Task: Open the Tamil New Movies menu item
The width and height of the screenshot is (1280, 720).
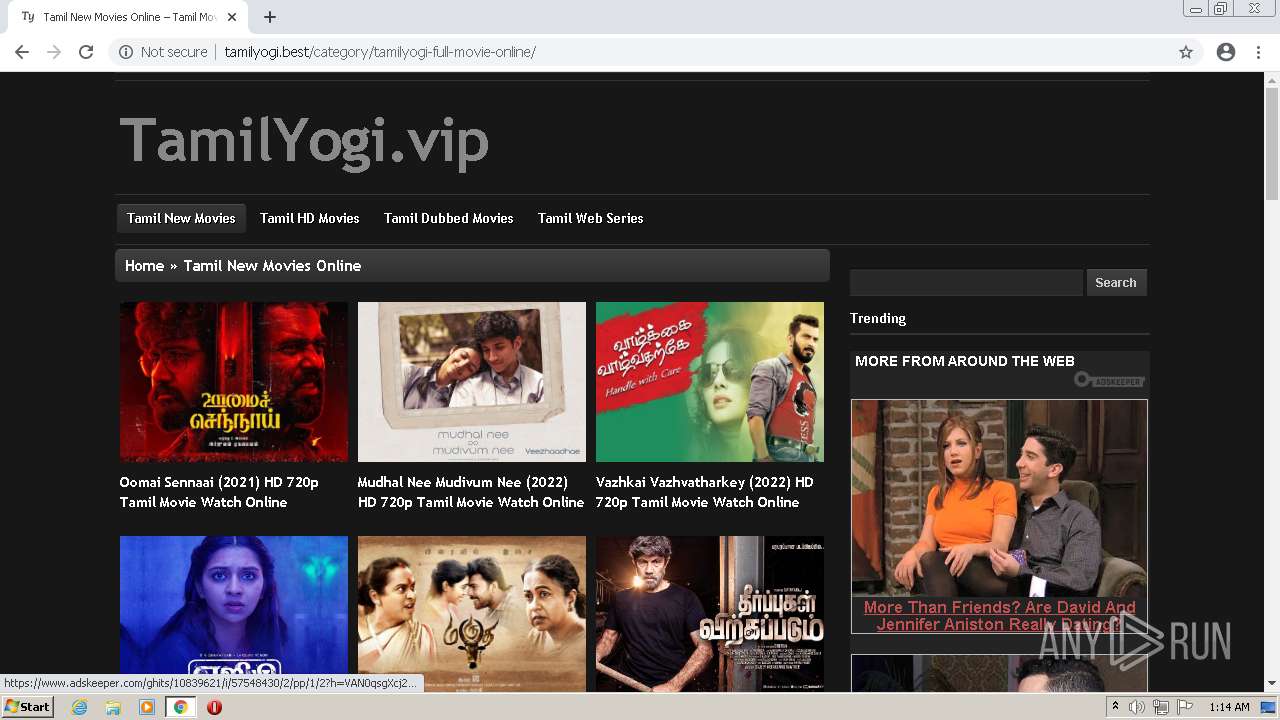Action: click(181, 218)
